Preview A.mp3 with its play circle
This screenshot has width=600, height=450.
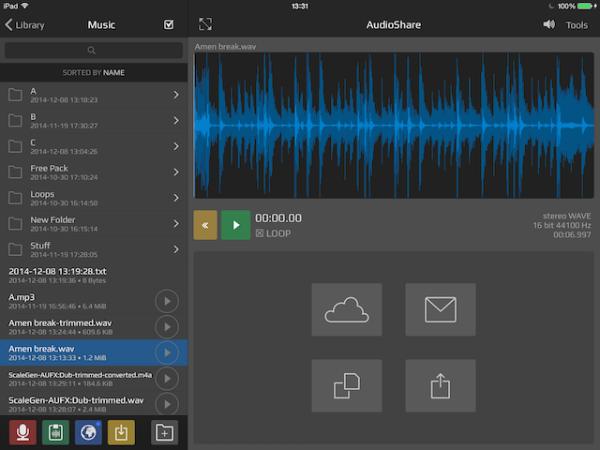click(x=167, y=302)
